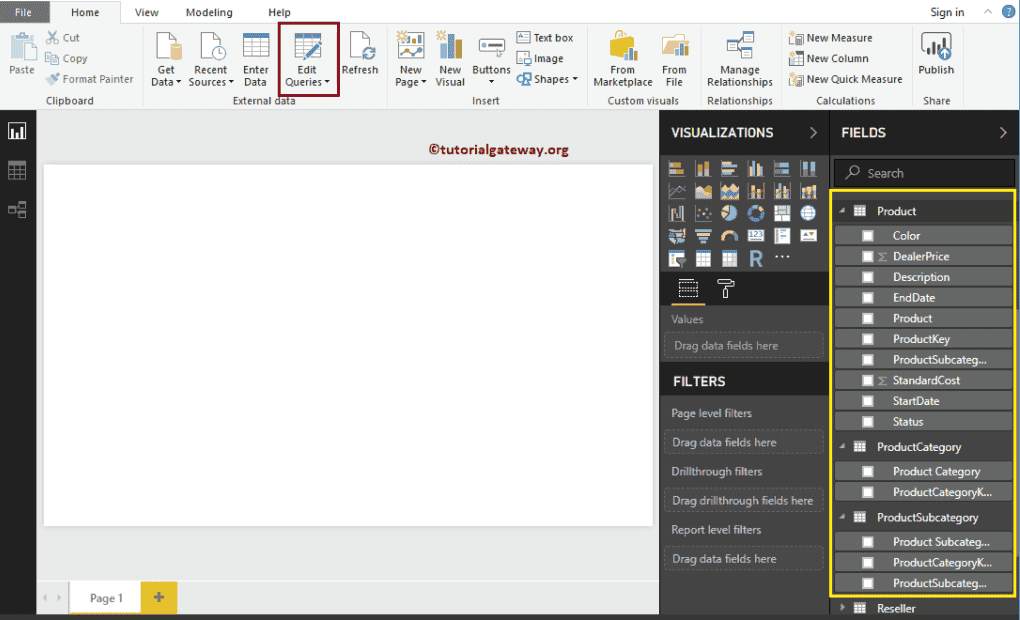Check the DealerPrice field checkbox
This screenshot has width=1020, height=620.
pyautogui.click(x=866, y=256)
